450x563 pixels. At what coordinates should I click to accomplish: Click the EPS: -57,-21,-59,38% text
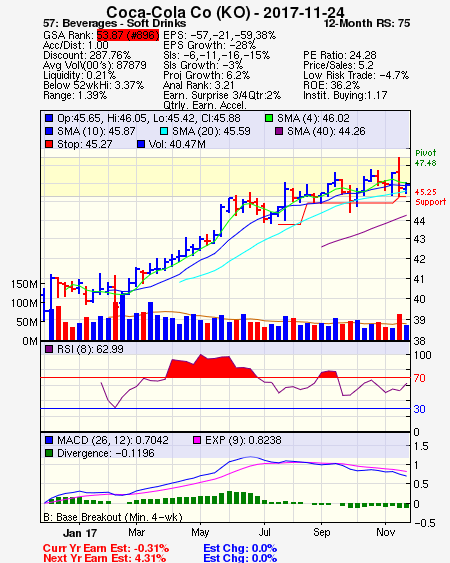[x=219, y=35]
